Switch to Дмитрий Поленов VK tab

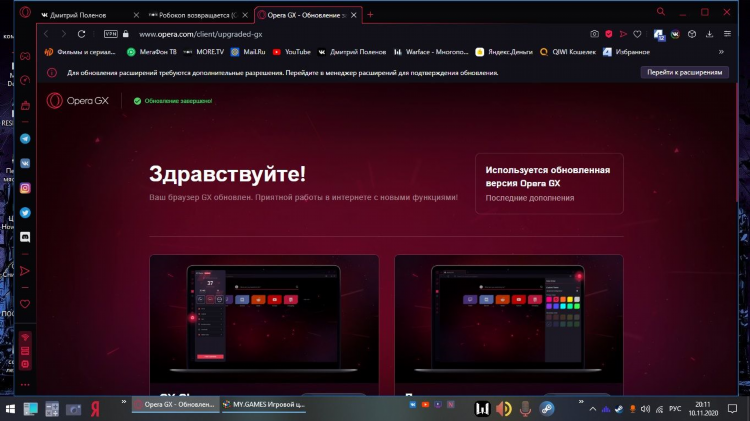[x=84, y=15]
